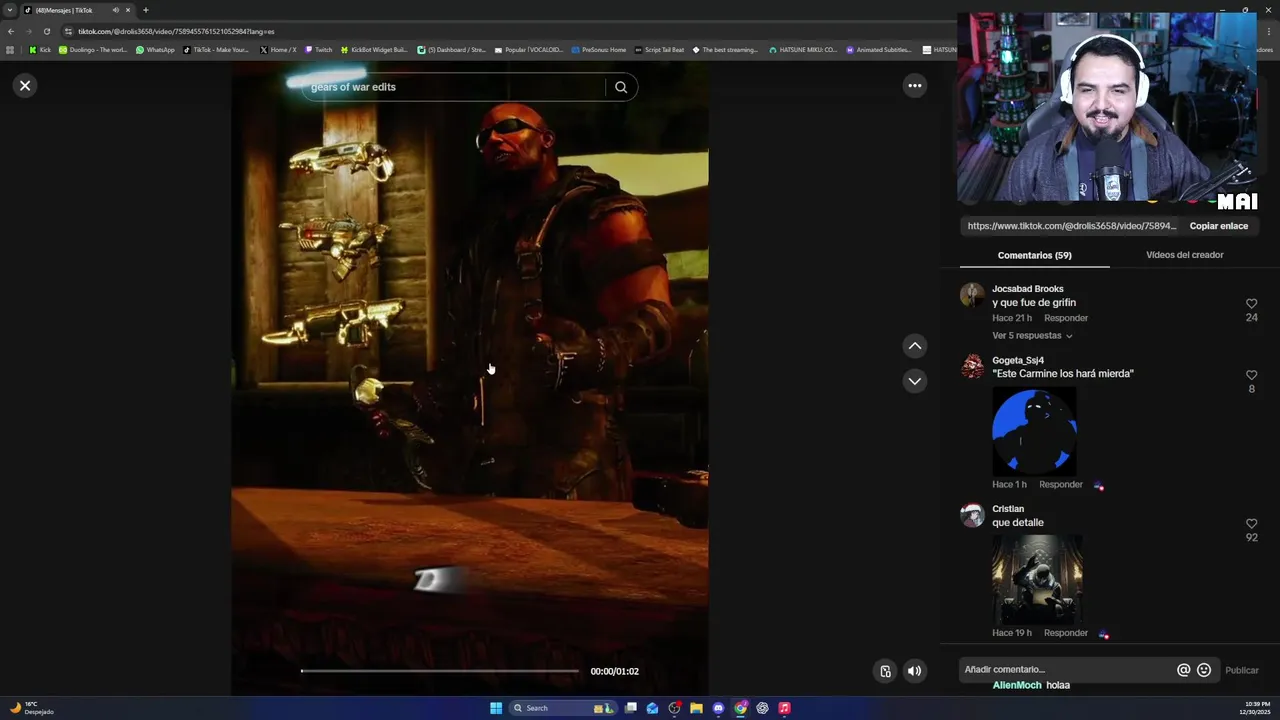This screenshot has height=720, width=1280.
Task: Select the video URL text field
Action: [x=1072, y=226]
